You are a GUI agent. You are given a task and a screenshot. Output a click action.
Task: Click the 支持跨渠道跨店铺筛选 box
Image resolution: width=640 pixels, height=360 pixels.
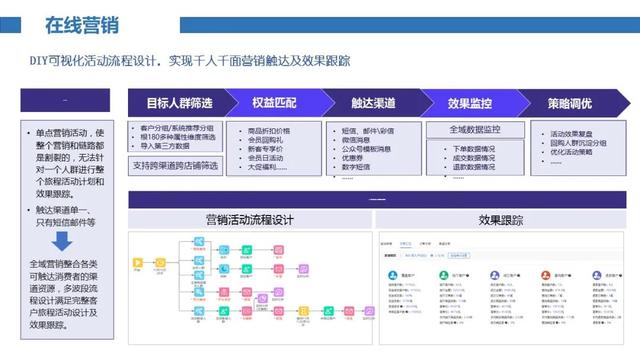coord(176,166)
